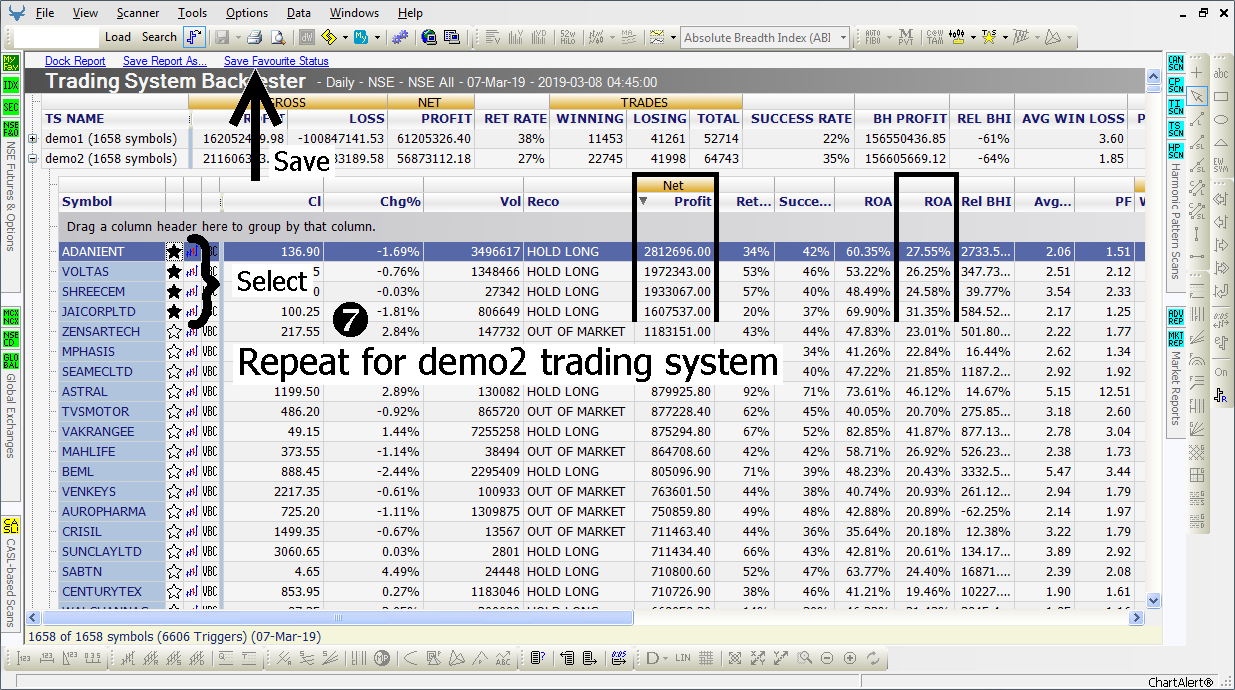Open the Tools menu
Image resolution: width=1235 pixels, height=690 pixels.
tap(193, 13)
